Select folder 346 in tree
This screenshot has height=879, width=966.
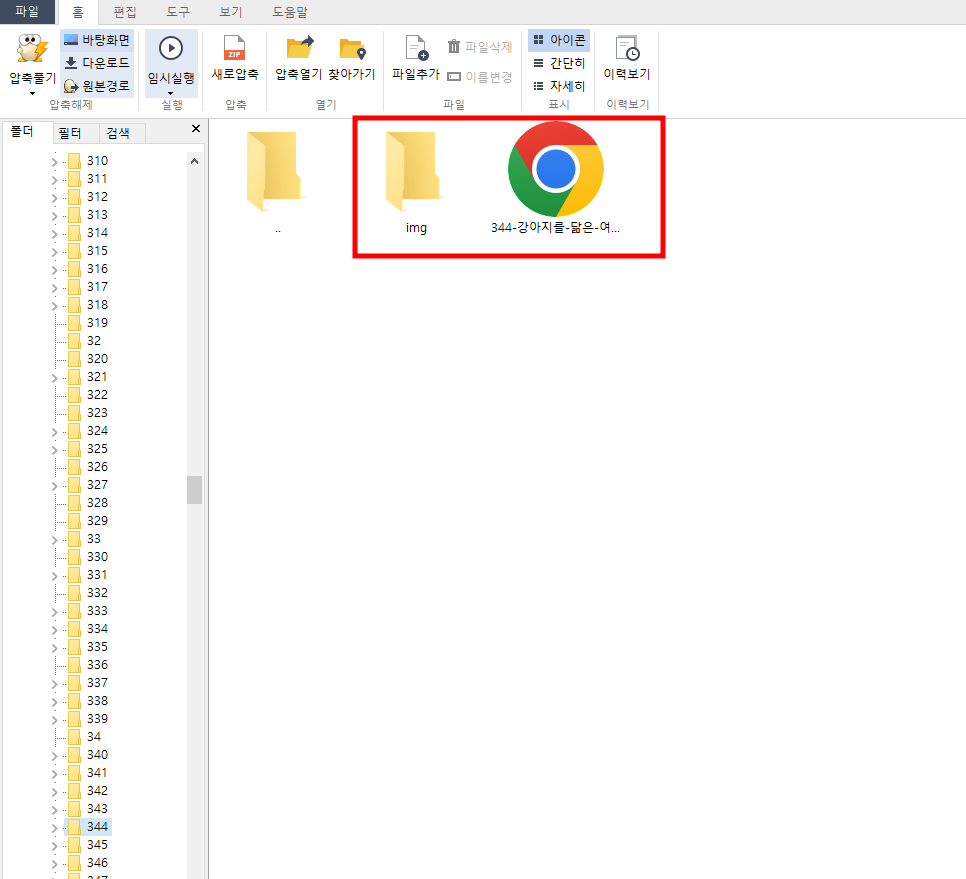click(97, 862)
